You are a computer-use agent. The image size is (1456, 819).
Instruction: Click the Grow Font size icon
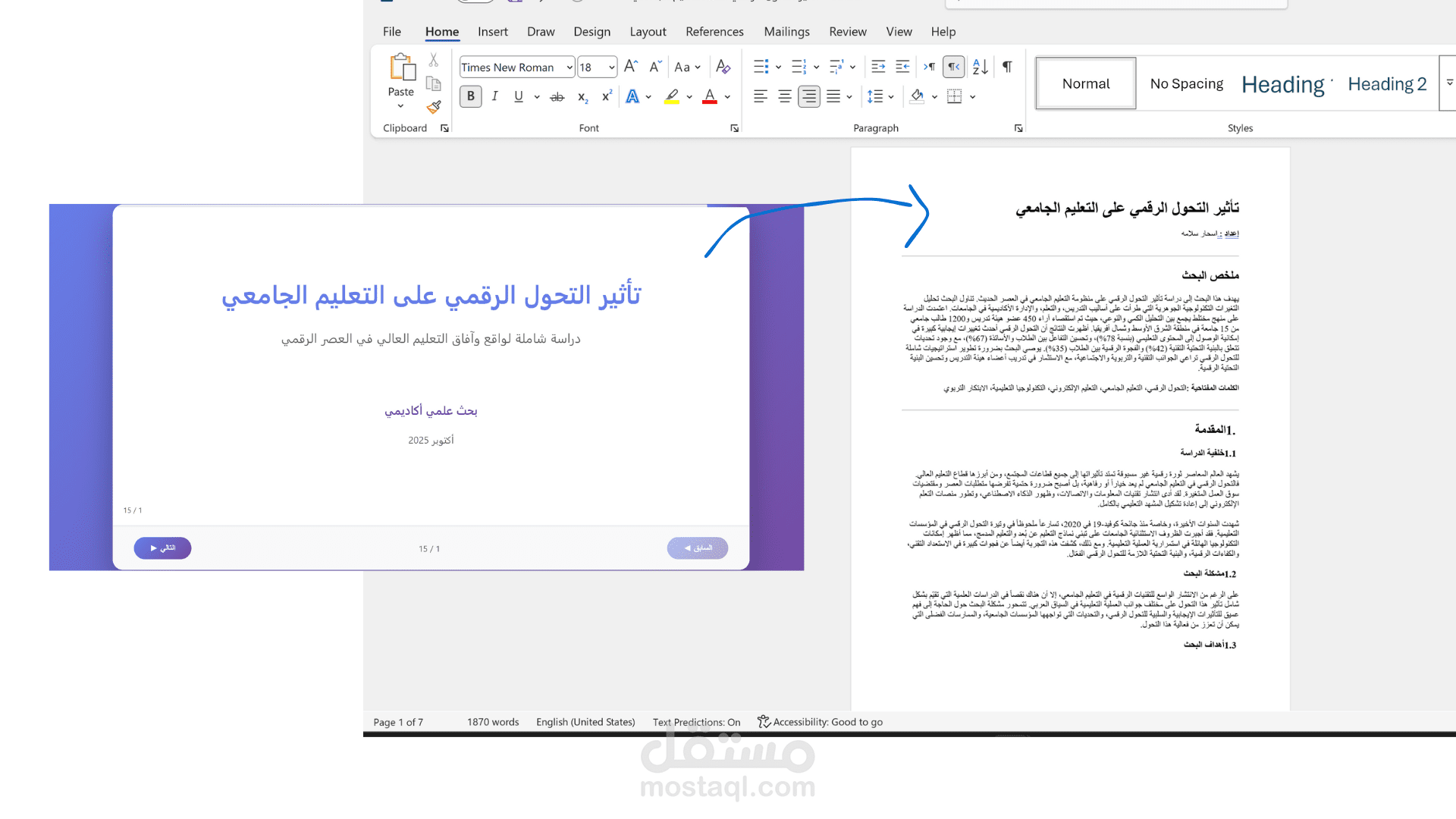click(631, 67)
